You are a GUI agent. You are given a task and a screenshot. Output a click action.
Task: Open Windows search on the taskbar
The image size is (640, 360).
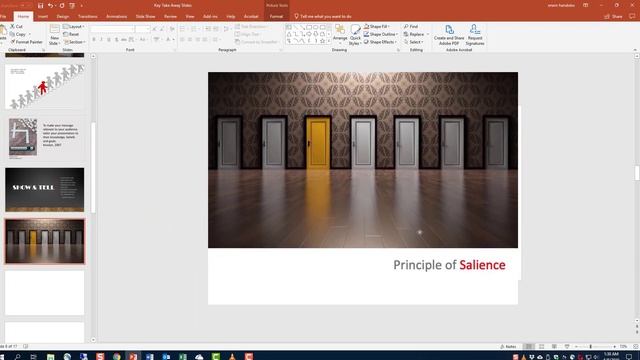(18, 356)
